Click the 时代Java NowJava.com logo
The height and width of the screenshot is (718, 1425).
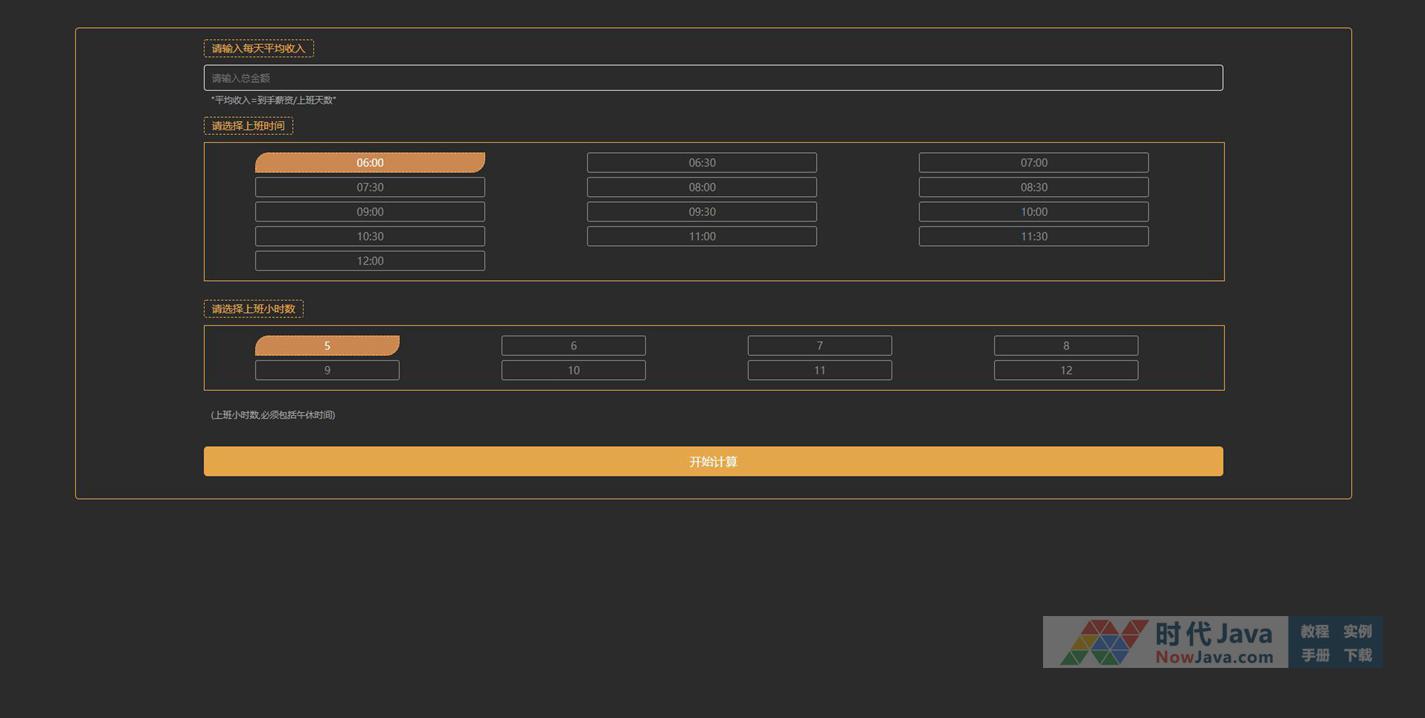[1165, 642]
